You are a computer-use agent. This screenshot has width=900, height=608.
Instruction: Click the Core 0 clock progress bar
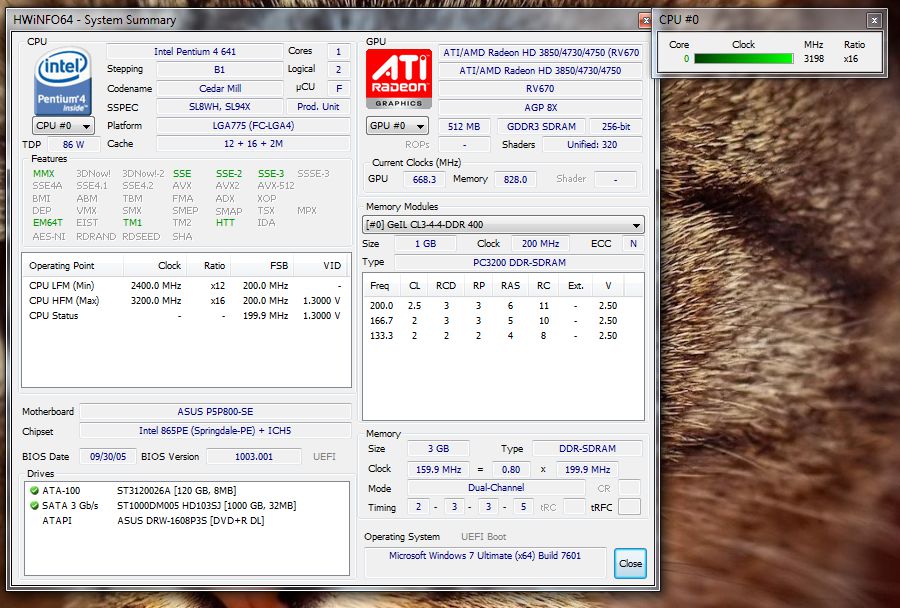point(744,59)
